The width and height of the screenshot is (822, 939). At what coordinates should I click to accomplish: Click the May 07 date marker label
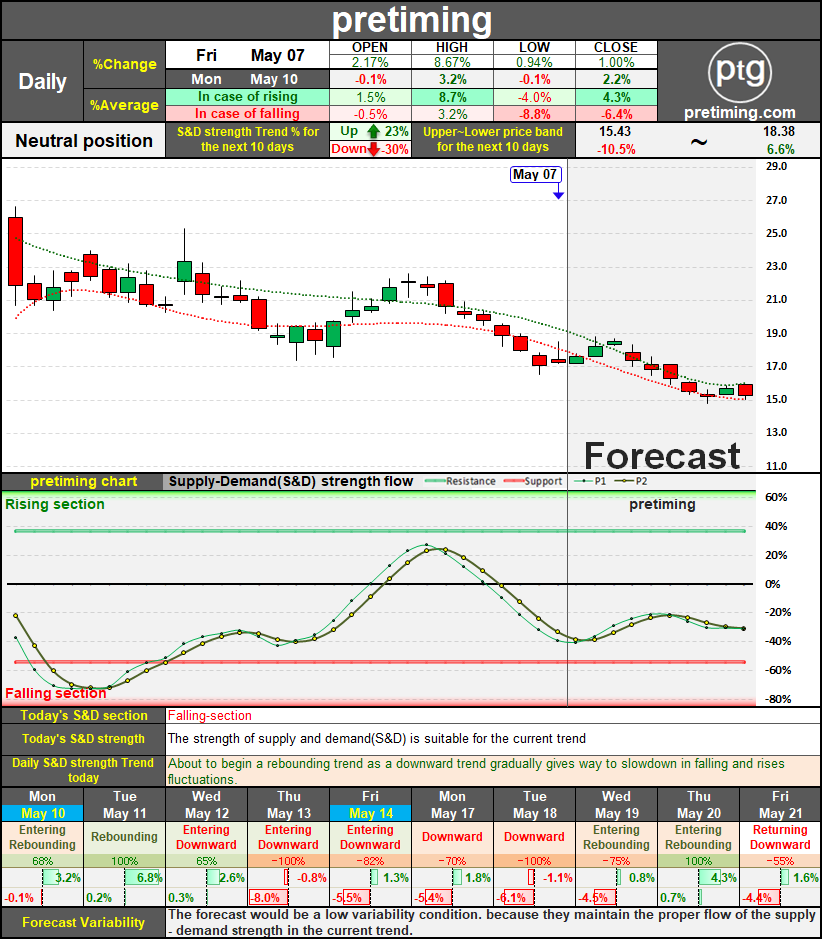click(x=535, y=174)
